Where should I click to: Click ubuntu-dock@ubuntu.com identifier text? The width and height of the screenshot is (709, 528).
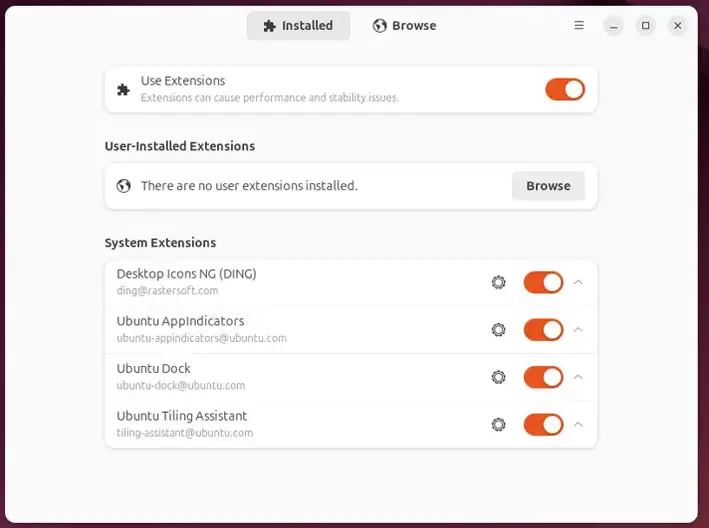coord(181,386)
